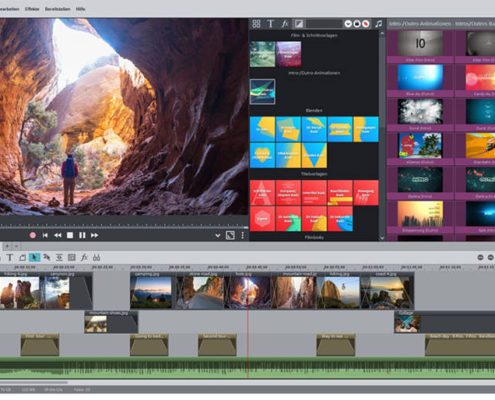Image resolution: width=495 pixels, height=400 pixels.
Task: Open the preview monitor three-dot options menu
Action: [x=243, y=235]
